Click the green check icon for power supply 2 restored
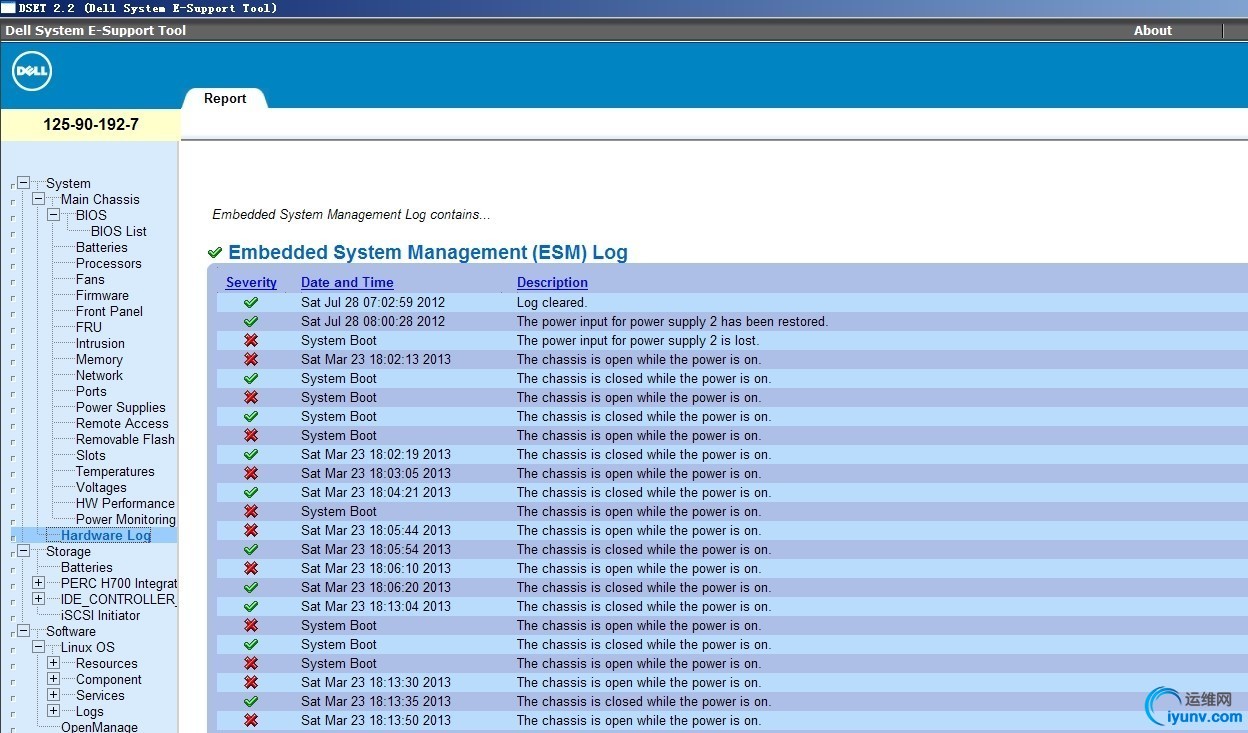Viewport: 1248px width, 733px height. click(251, 321)
